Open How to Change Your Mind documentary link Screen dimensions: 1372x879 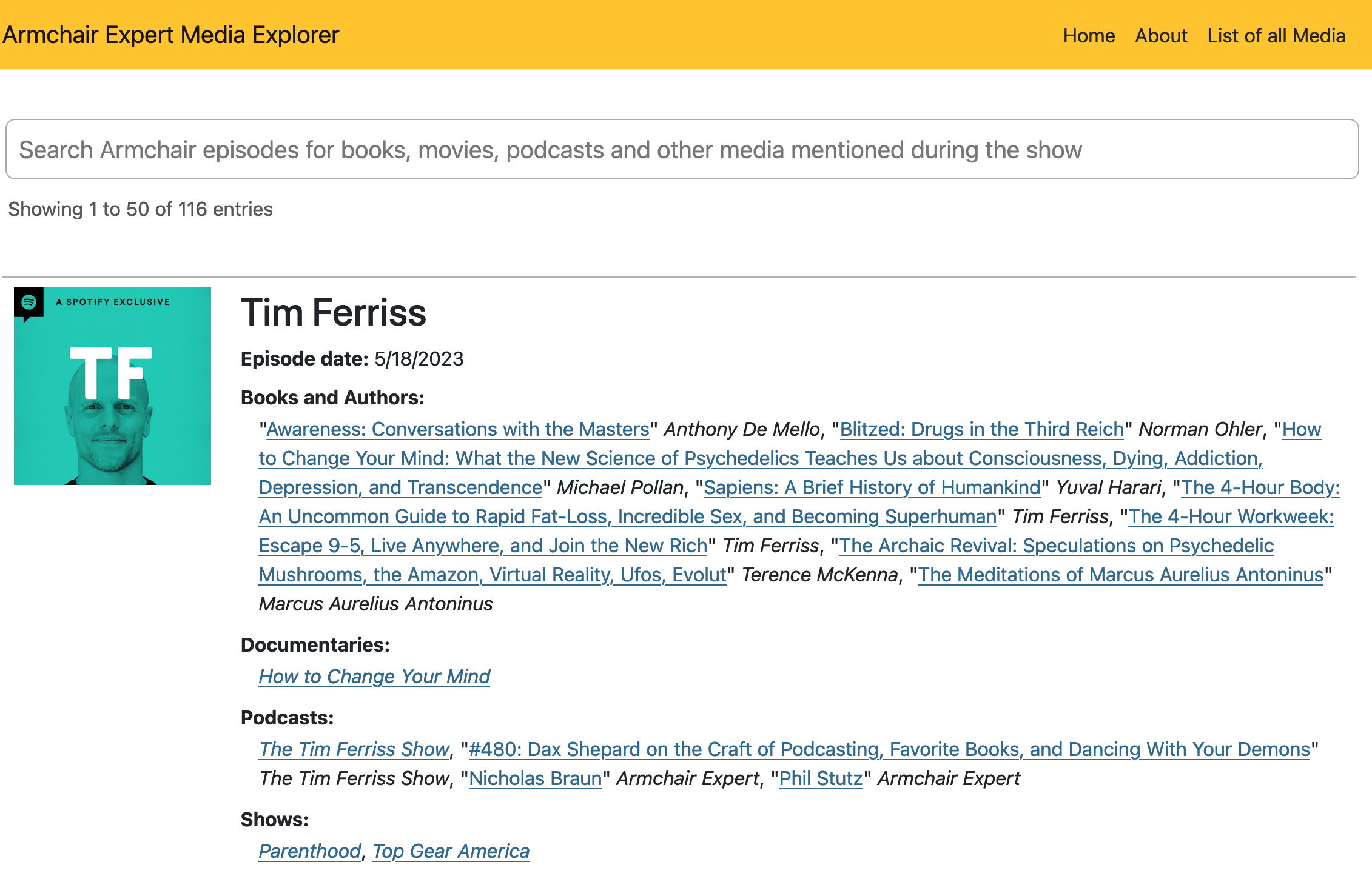(374, 677)
